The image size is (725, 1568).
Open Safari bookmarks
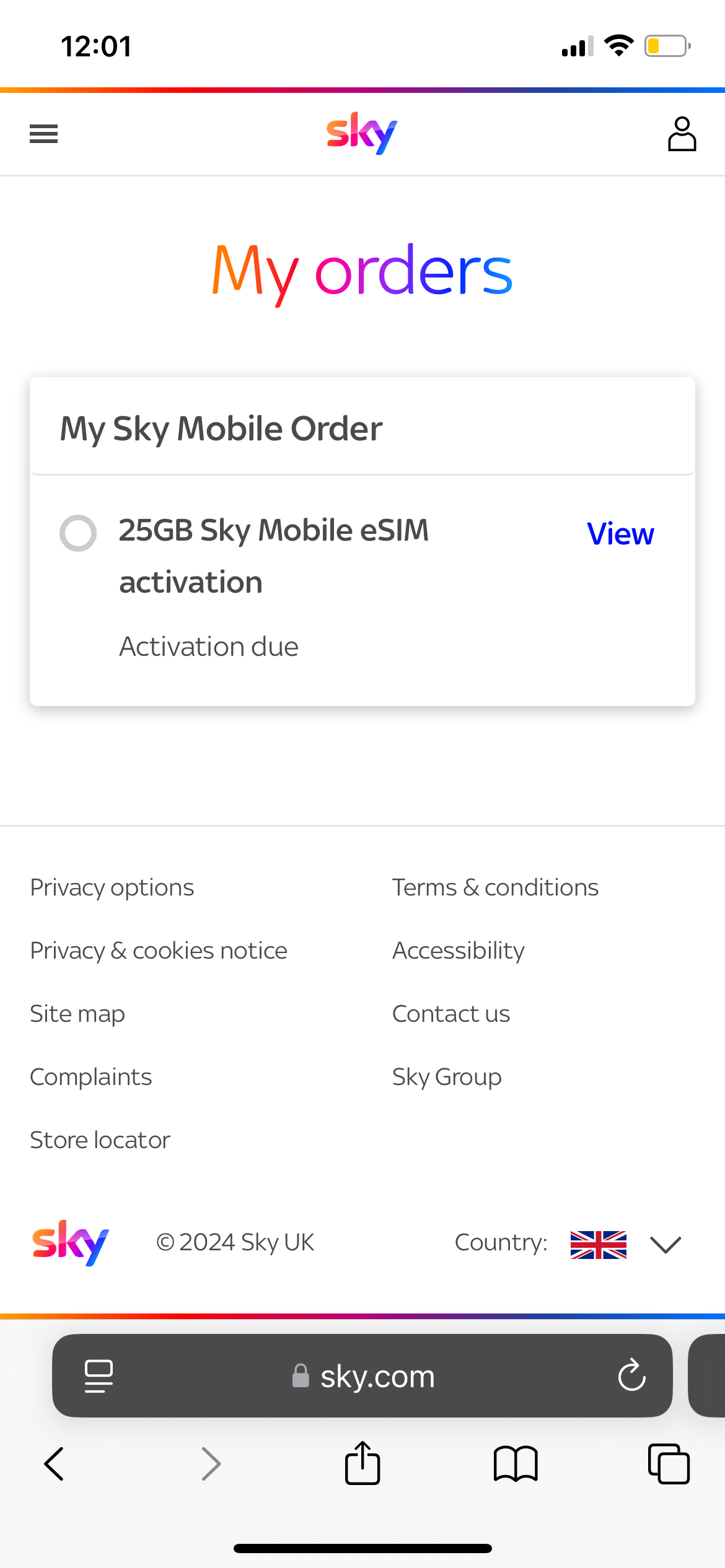[516, 1464]
